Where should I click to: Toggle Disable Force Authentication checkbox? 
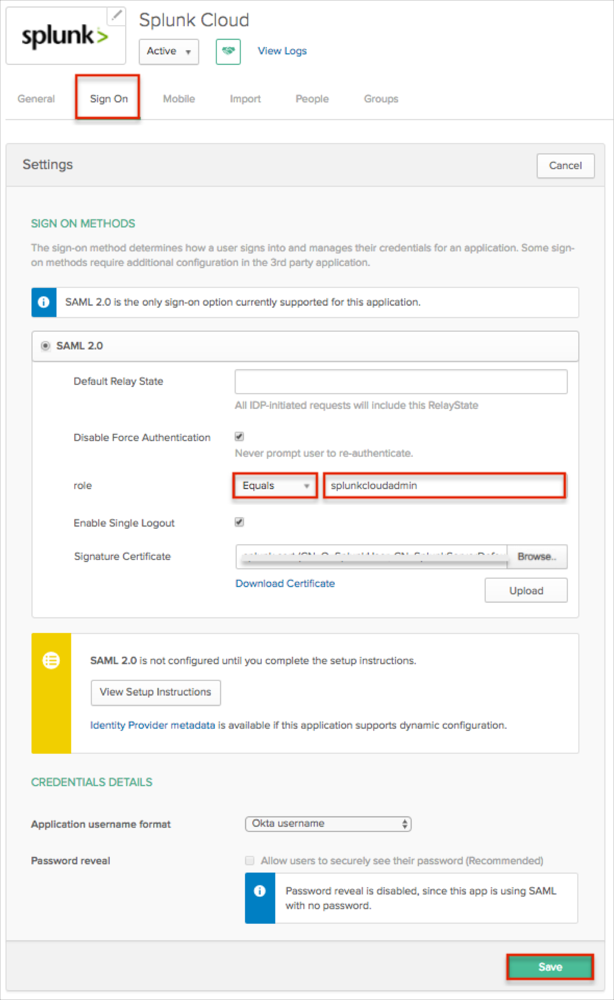pos(239,437)
